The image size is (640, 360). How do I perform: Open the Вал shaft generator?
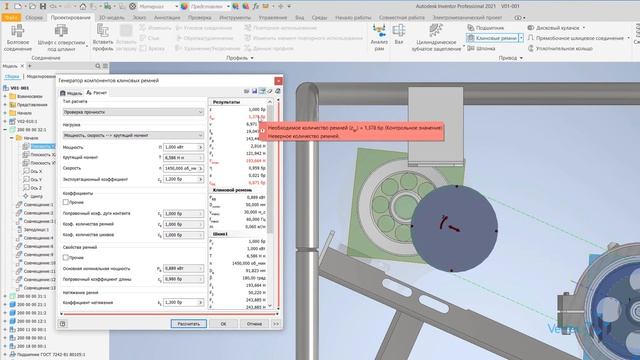pos(398,34)
